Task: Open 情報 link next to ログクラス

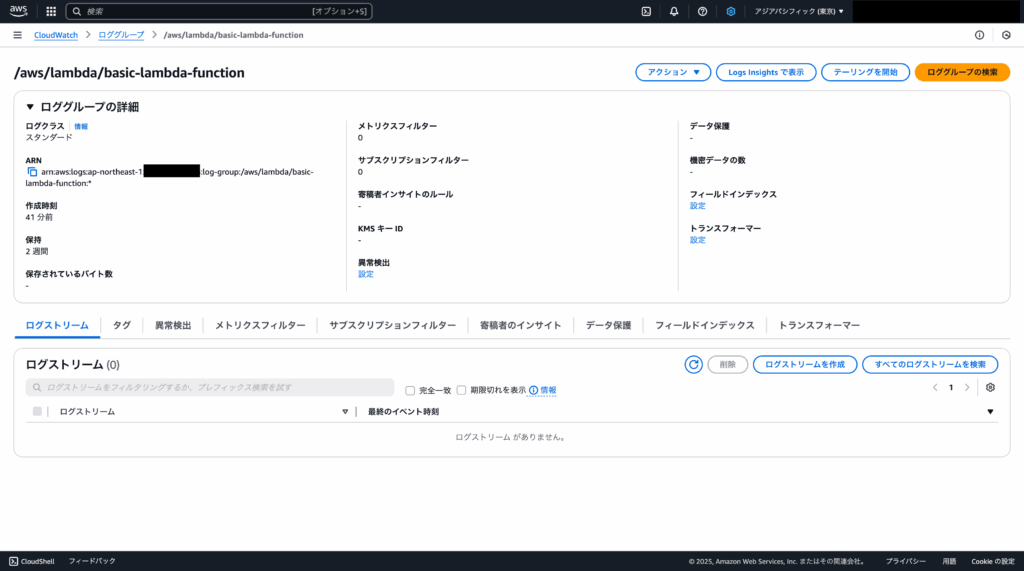Action: click(81, 127)
